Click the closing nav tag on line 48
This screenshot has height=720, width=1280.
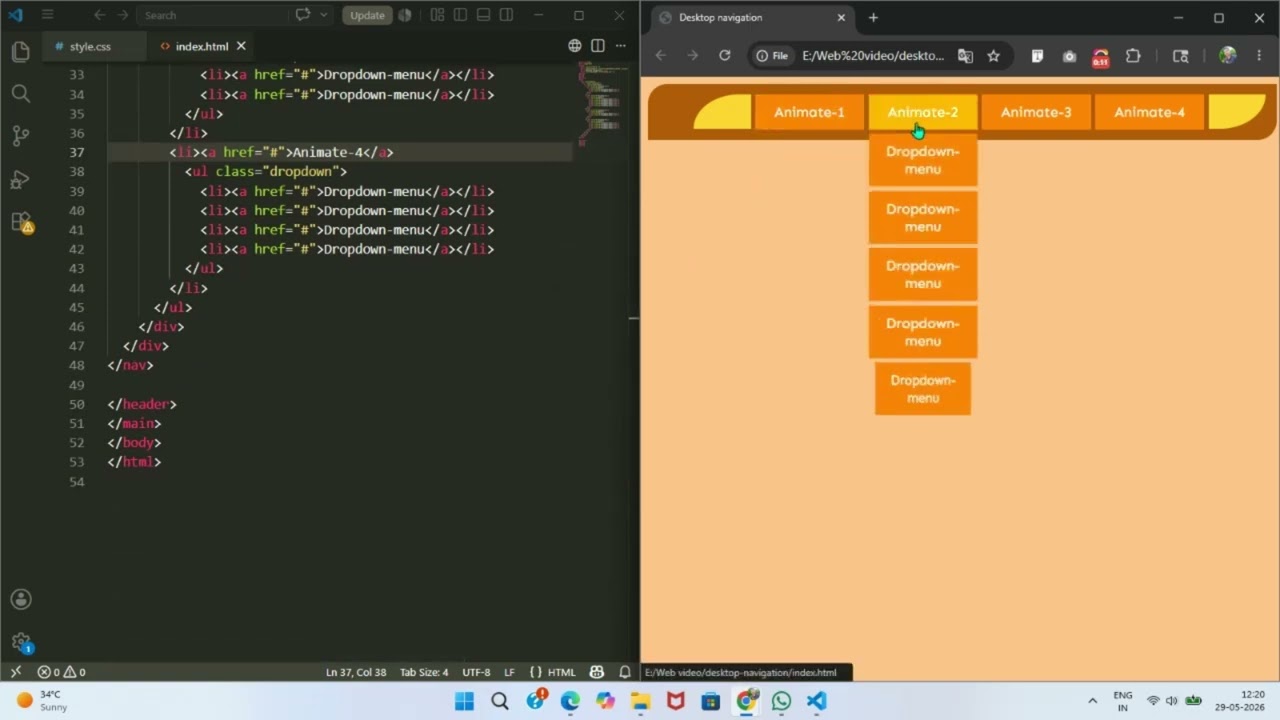pos(130,365)
